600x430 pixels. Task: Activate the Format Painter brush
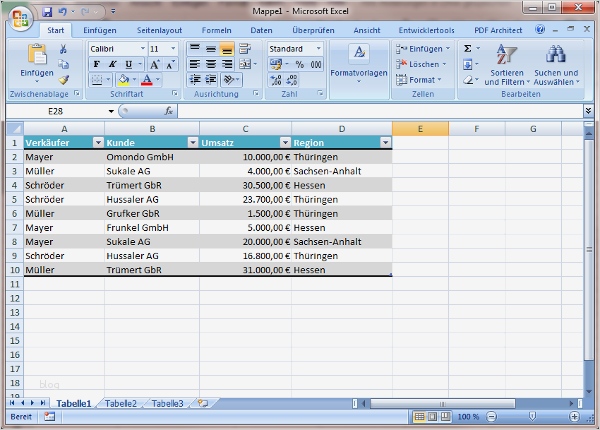(63, 80)
